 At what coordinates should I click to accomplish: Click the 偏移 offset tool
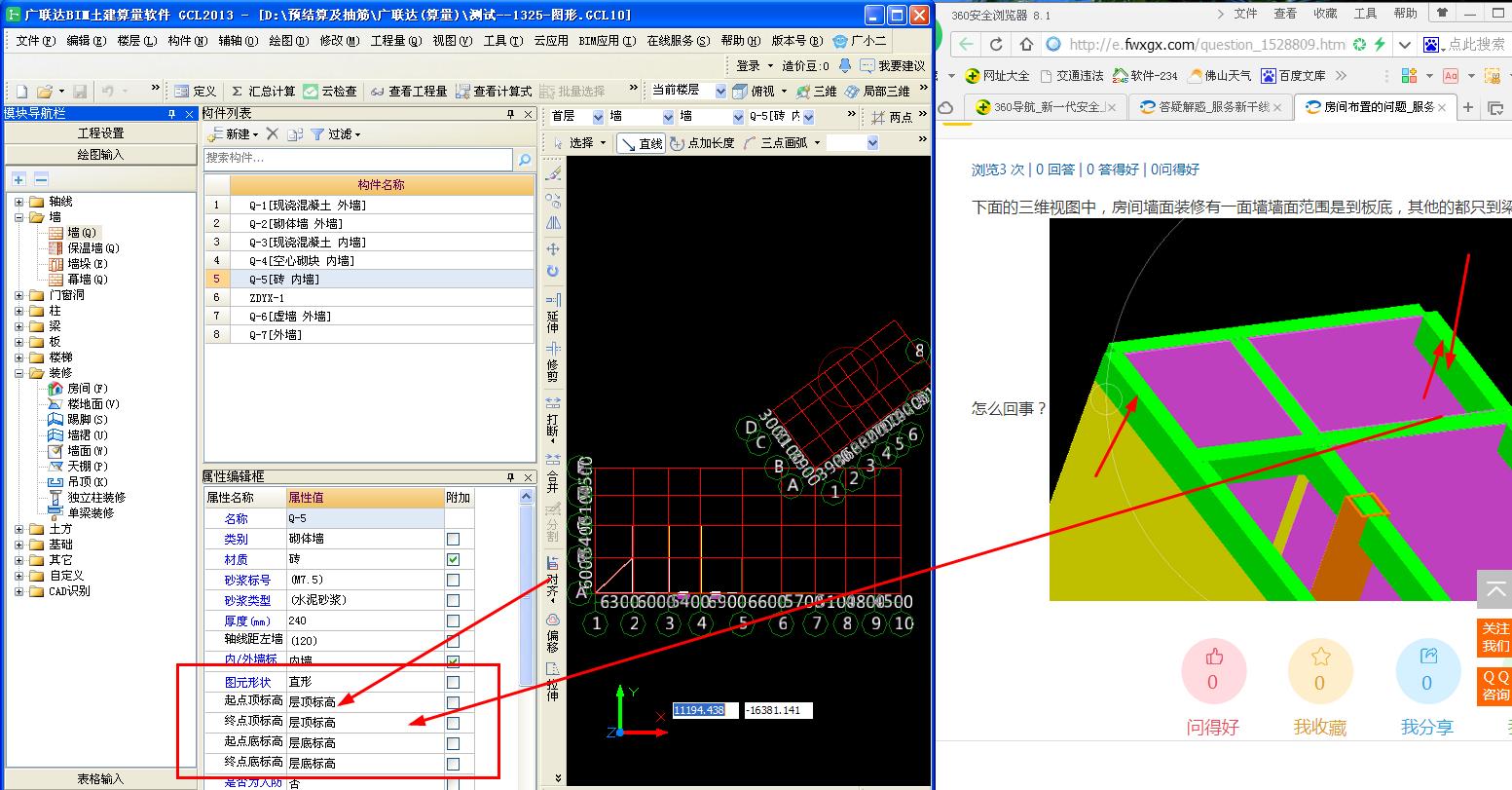553,633
